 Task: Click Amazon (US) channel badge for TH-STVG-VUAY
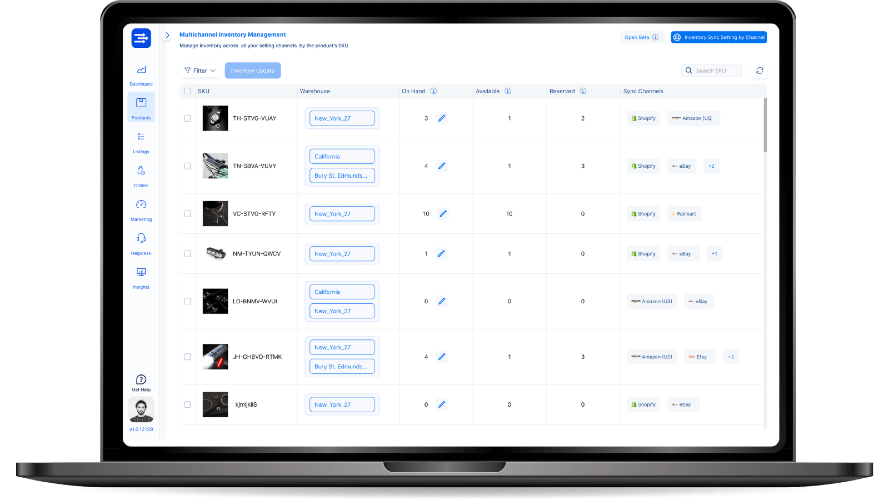(693, 118)
